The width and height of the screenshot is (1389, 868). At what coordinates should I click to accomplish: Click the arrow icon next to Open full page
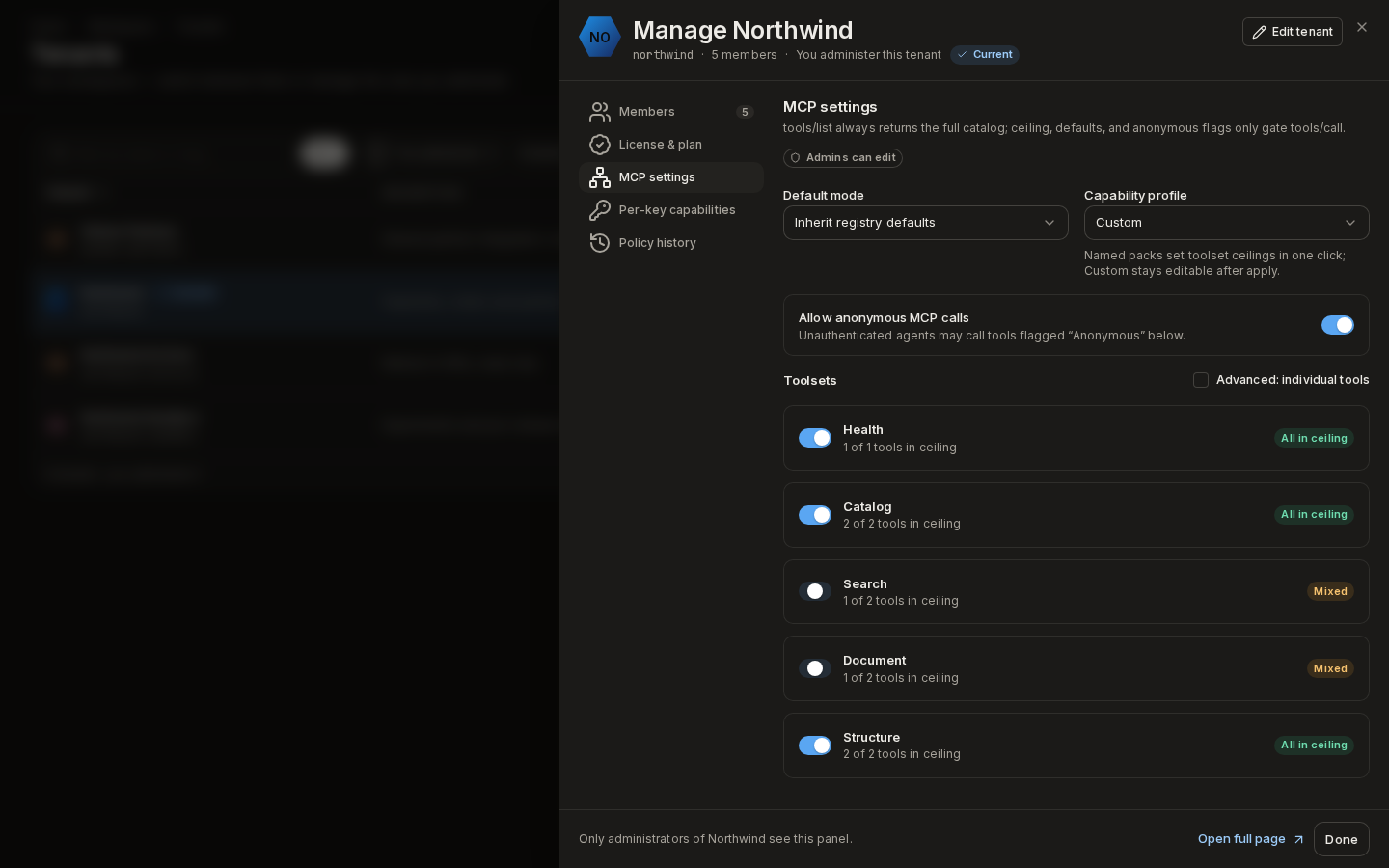point(1298,840)
